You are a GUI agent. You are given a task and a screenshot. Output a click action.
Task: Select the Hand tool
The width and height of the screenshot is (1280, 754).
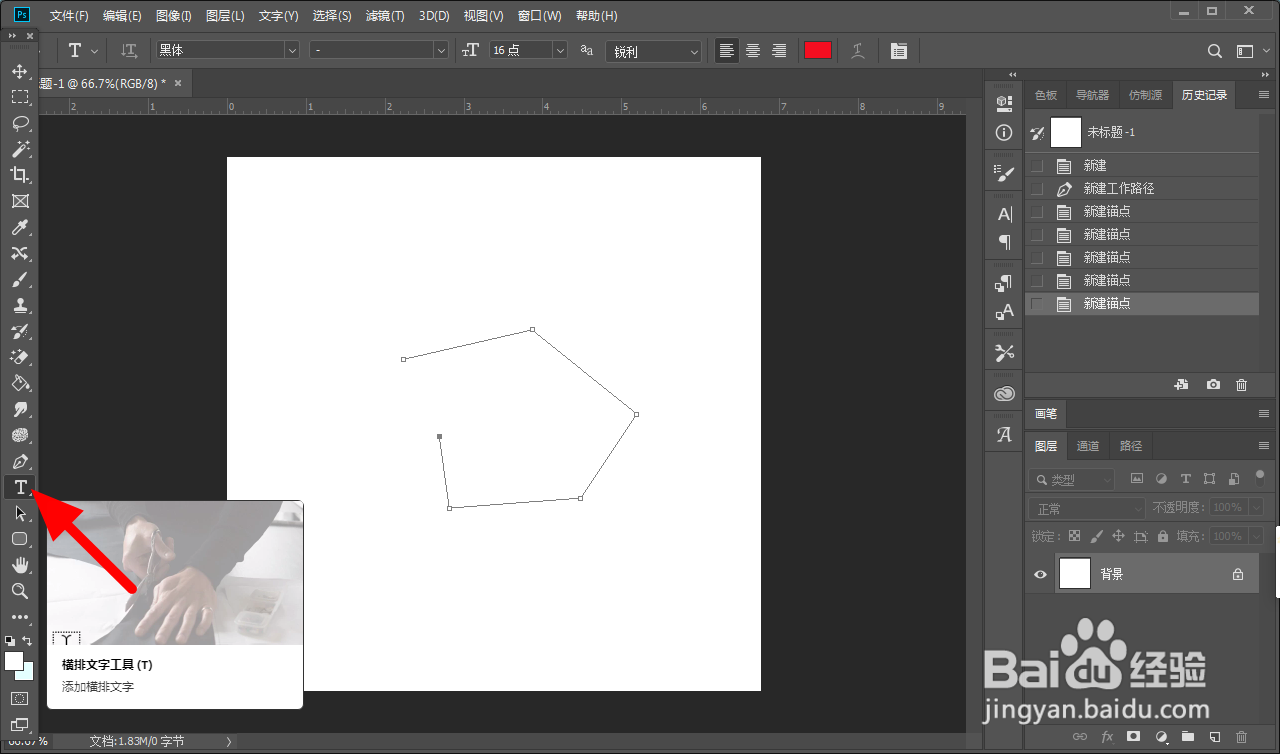[x=19, y=565]
